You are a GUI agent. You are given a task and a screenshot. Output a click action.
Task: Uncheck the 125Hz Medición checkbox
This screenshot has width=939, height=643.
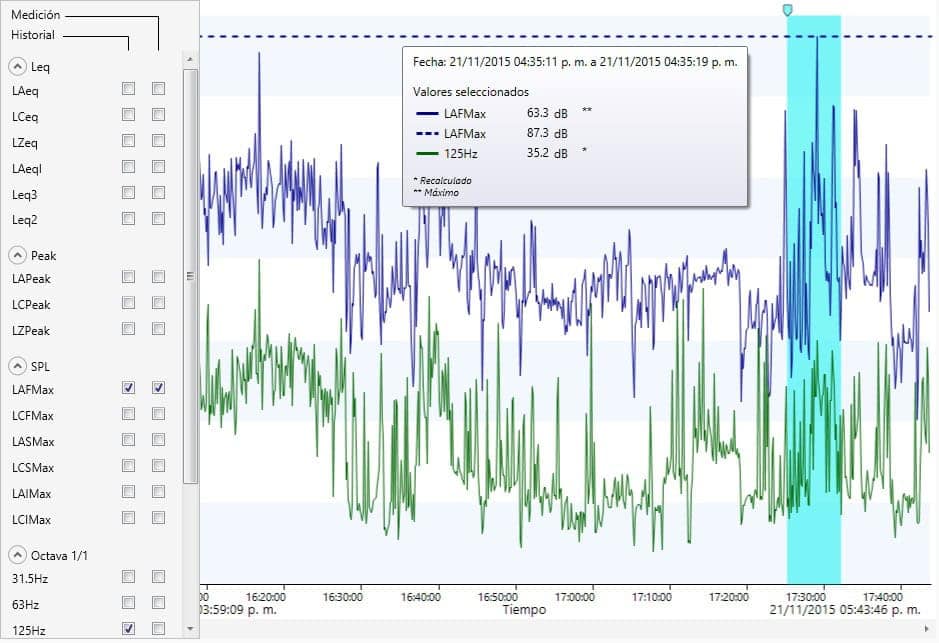127,630
